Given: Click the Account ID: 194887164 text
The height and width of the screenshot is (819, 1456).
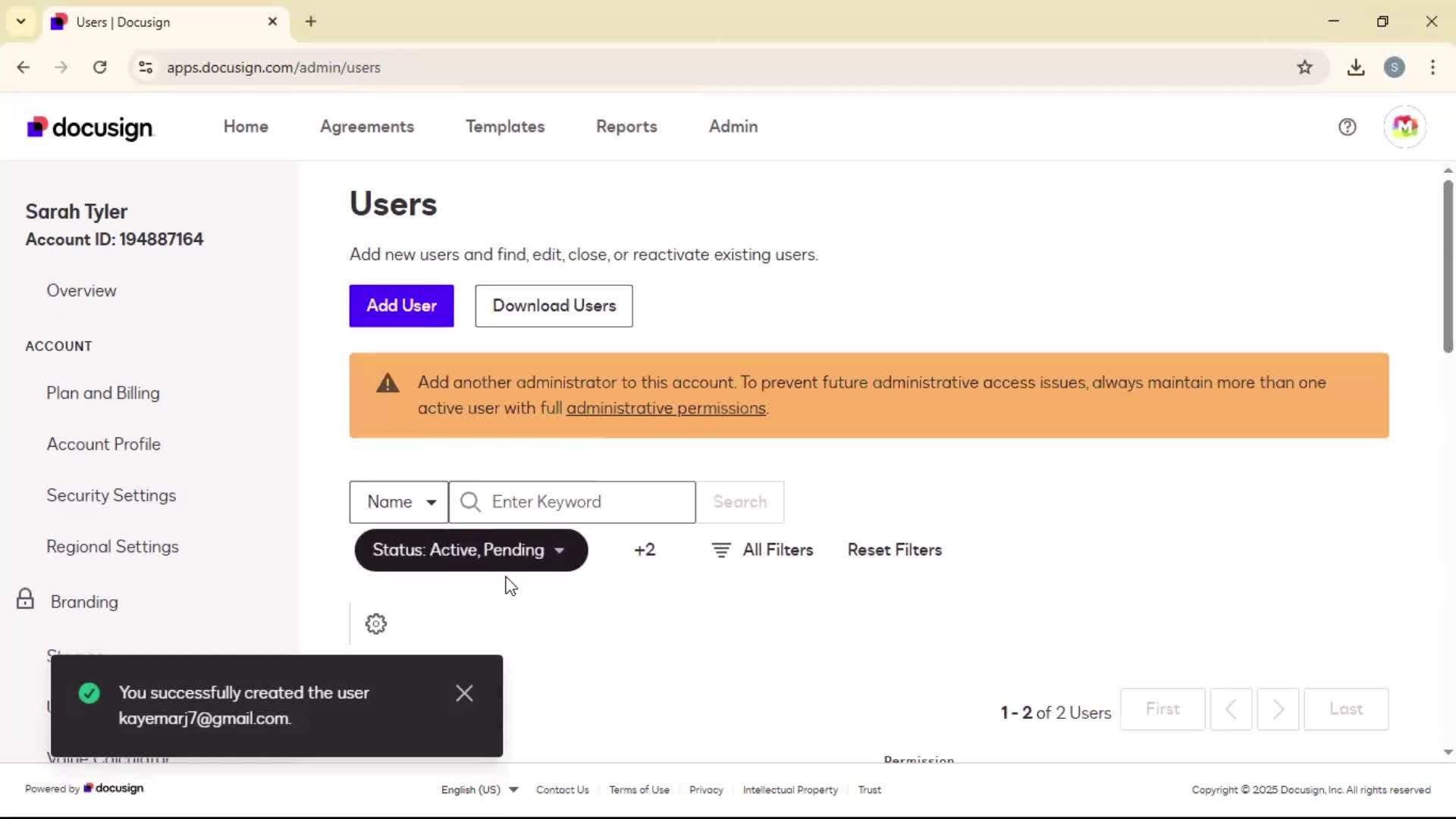Looking at the screenshot, I should tap(115, 239).
